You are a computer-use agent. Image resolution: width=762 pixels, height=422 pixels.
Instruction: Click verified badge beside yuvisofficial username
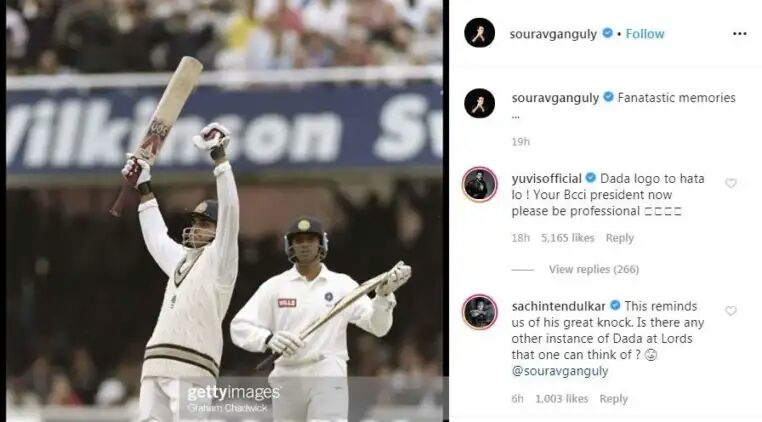tap(590, 178)
